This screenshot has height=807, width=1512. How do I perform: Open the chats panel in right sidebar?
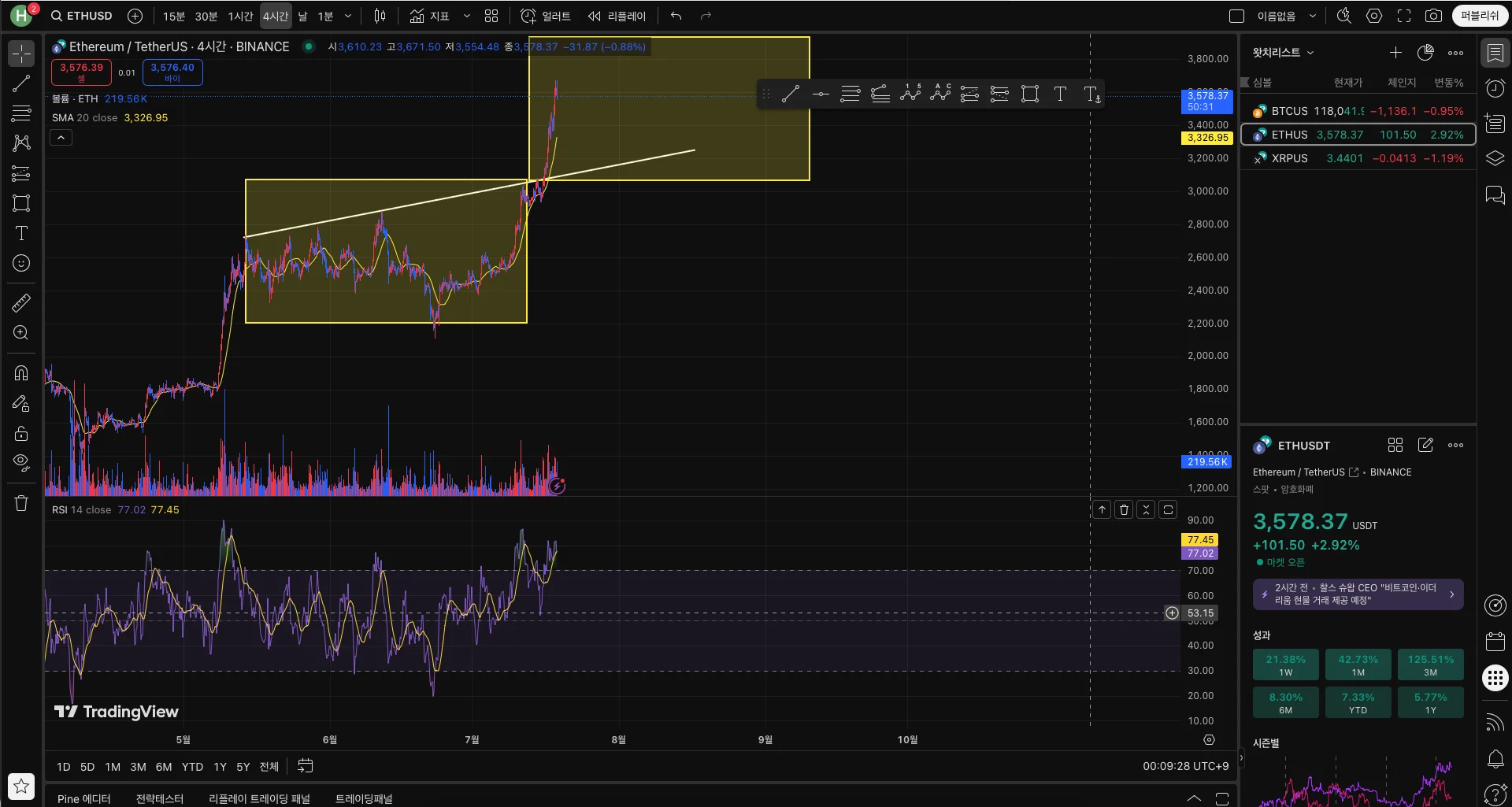1495,194
